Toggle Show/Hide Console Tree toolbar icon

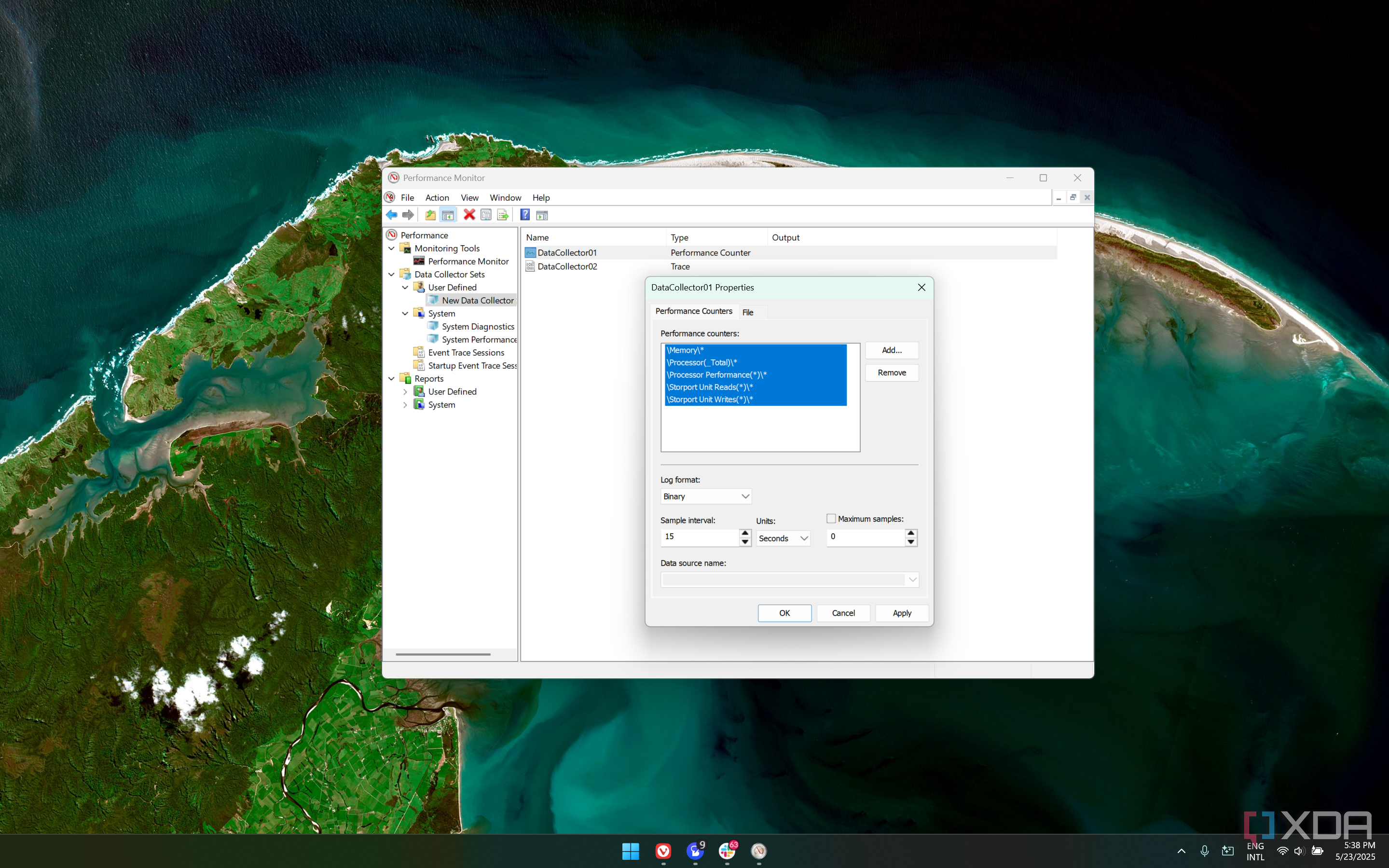tap(448, 215)
